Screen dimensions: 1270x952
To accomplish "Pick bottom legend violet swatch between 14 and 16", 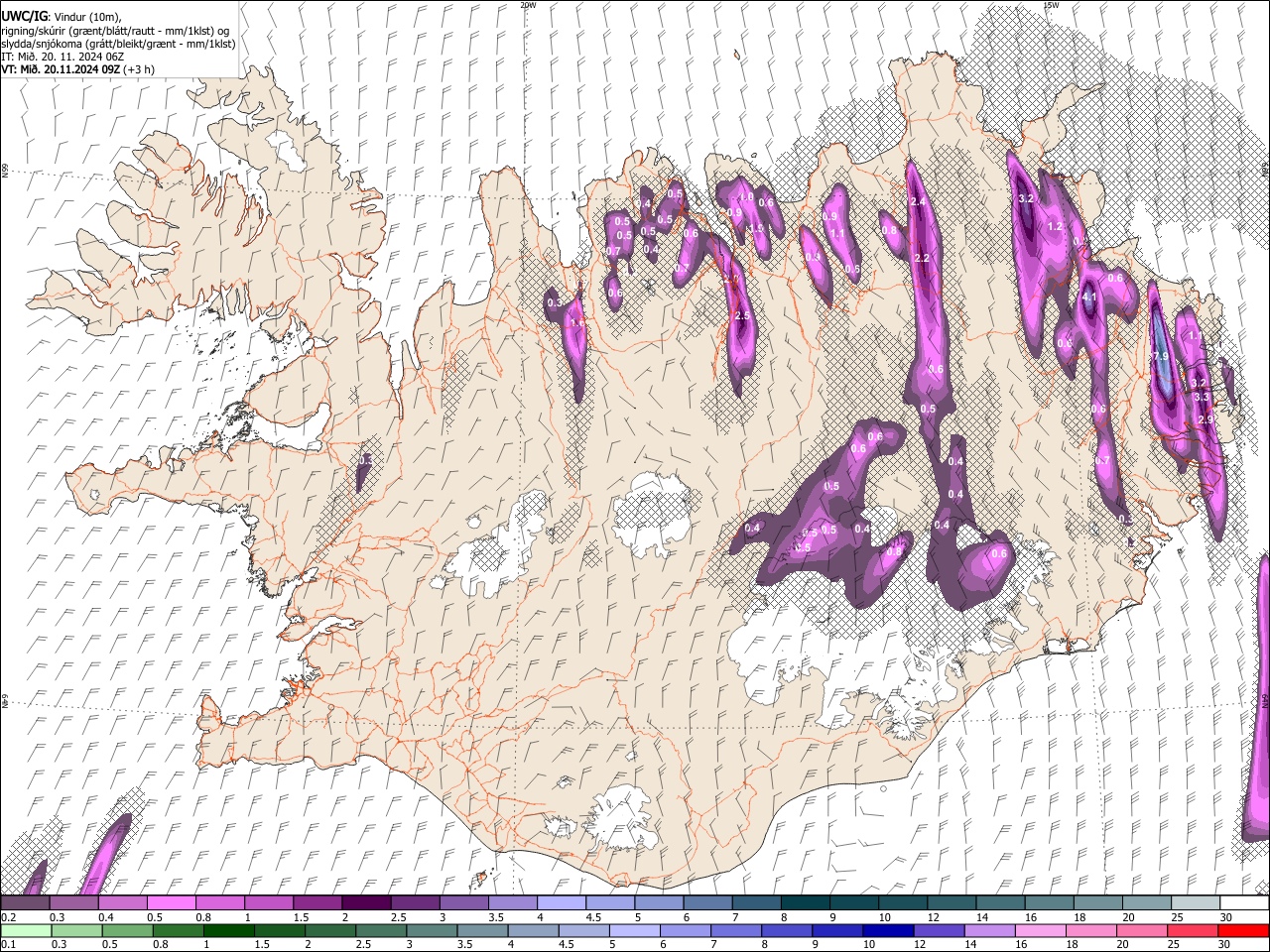I will pos(990,930).
